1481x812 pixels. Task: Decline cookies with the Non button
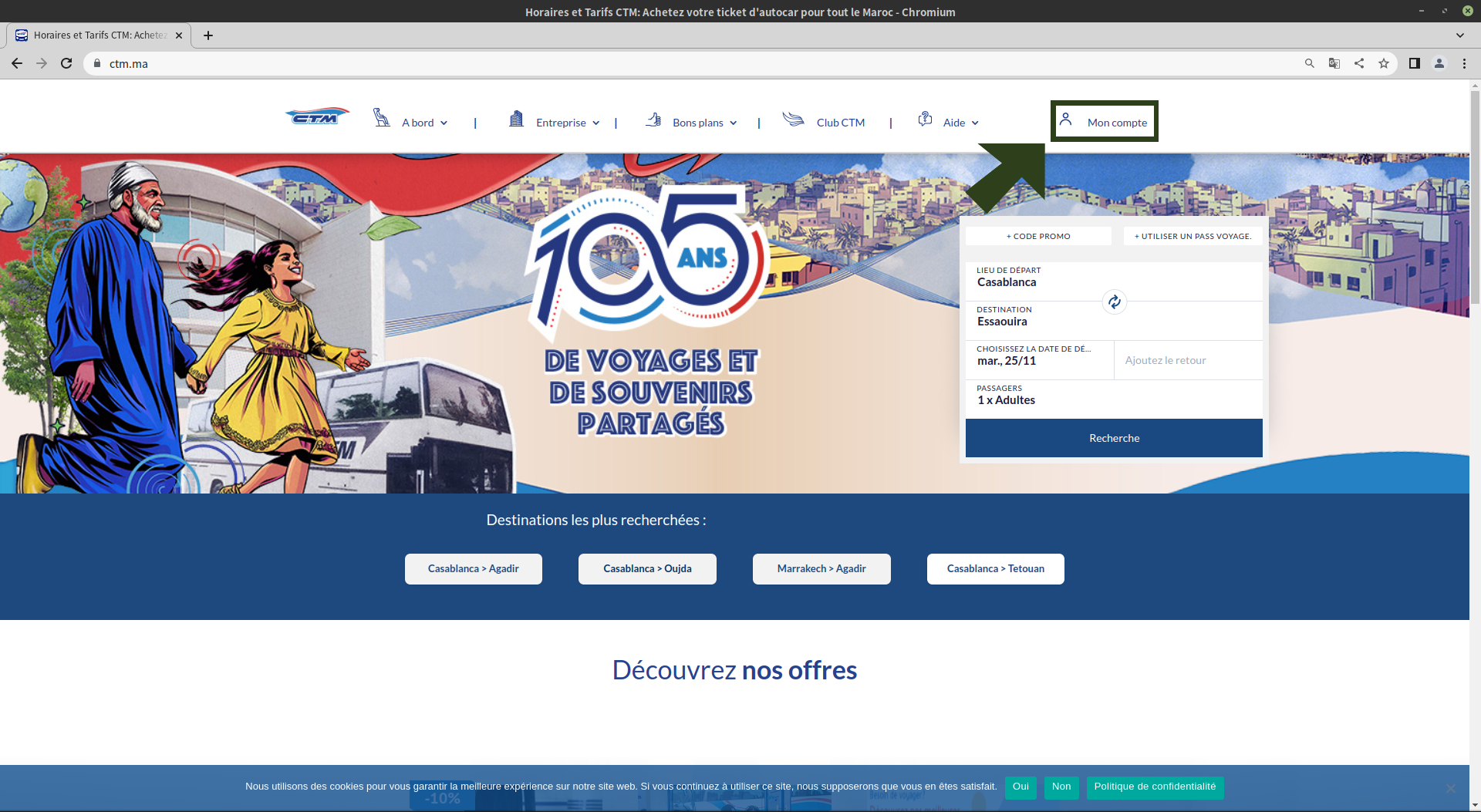(1061, 787)
